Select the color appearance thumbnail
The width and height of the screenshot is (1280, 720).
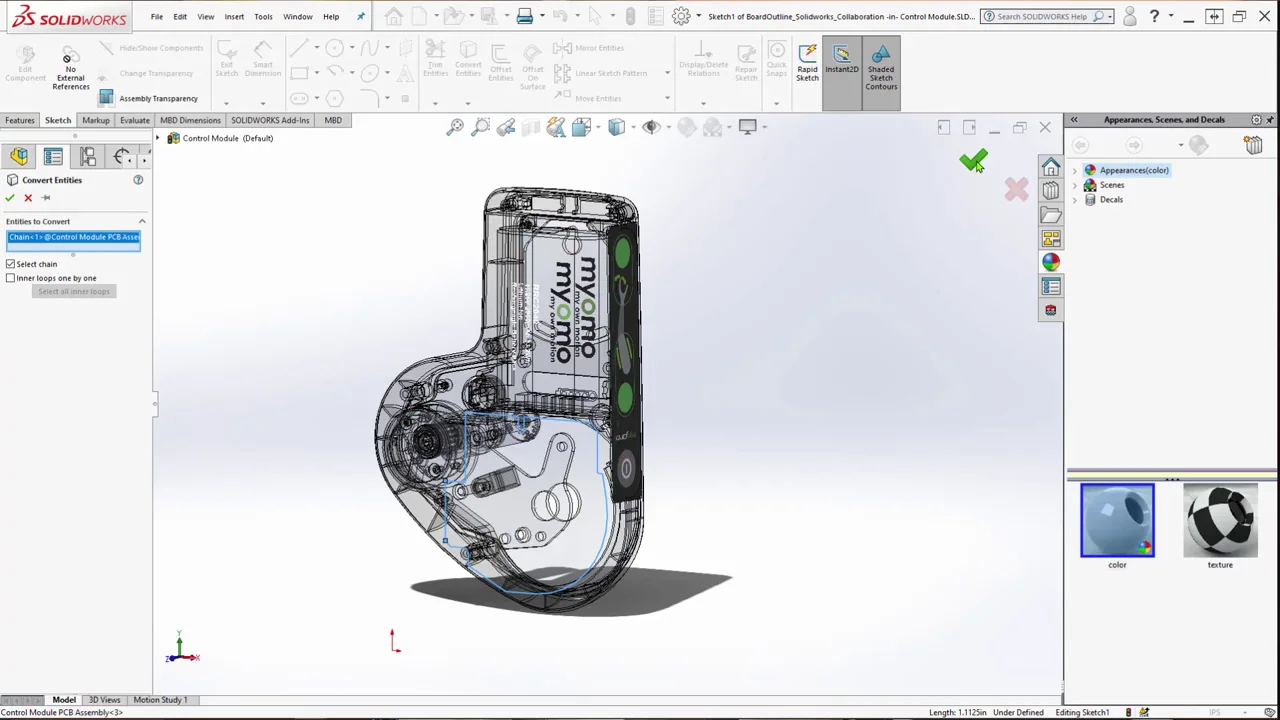pos(1117,520)
